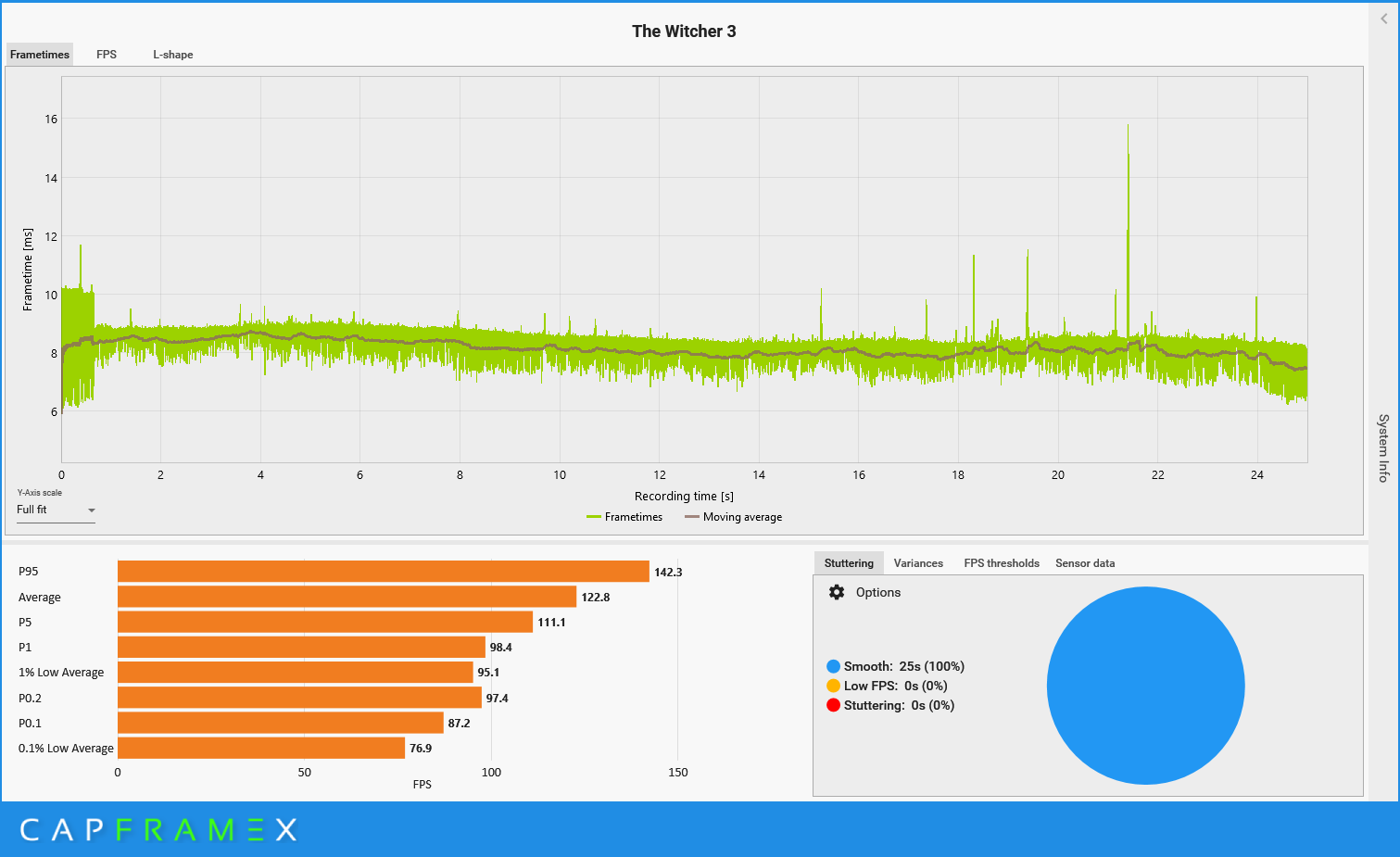Open the Variances tab

tap(918, 563)
